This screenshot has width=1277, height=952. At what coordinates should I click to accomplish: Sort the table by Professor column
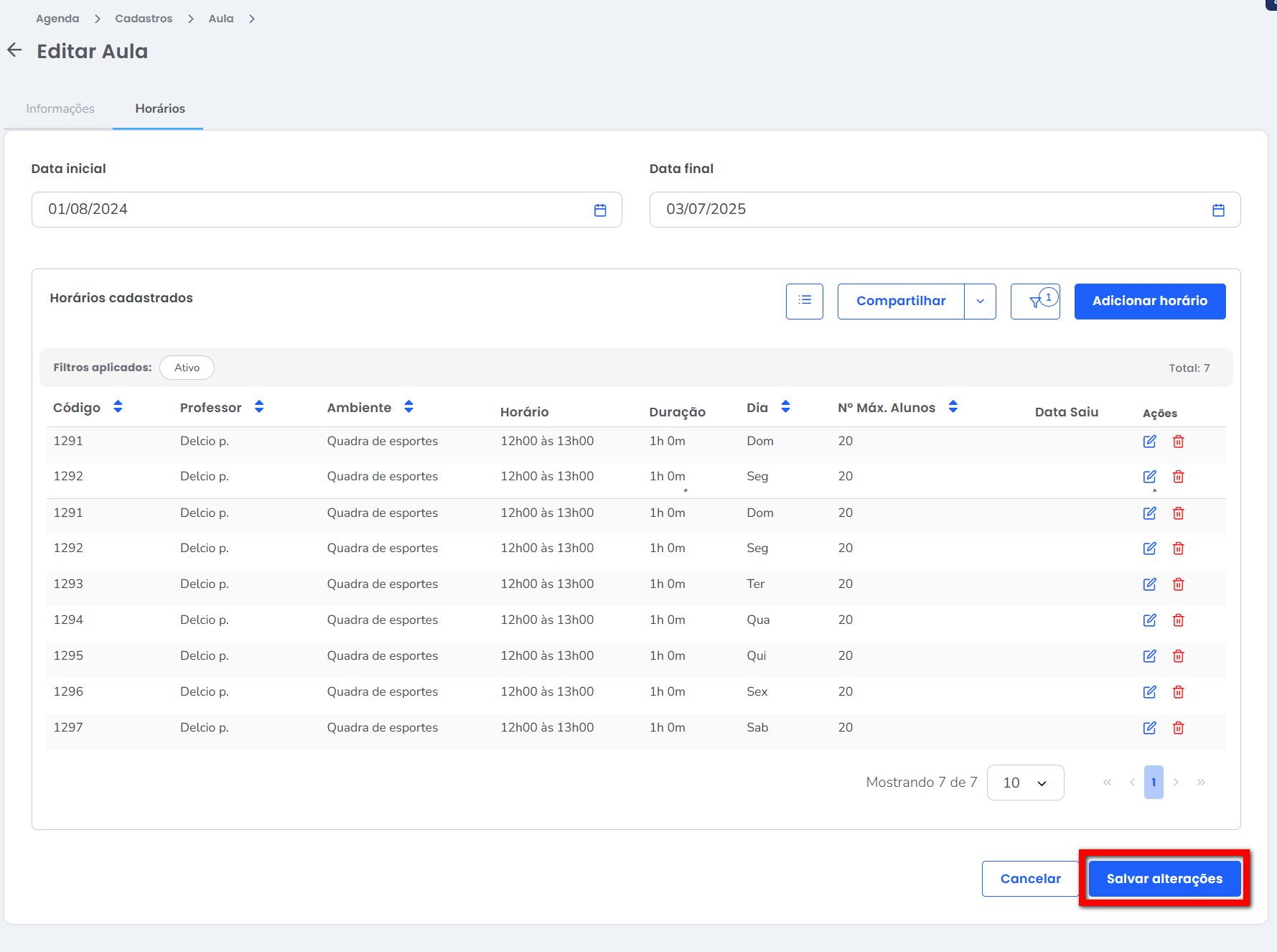pos(259,407)
